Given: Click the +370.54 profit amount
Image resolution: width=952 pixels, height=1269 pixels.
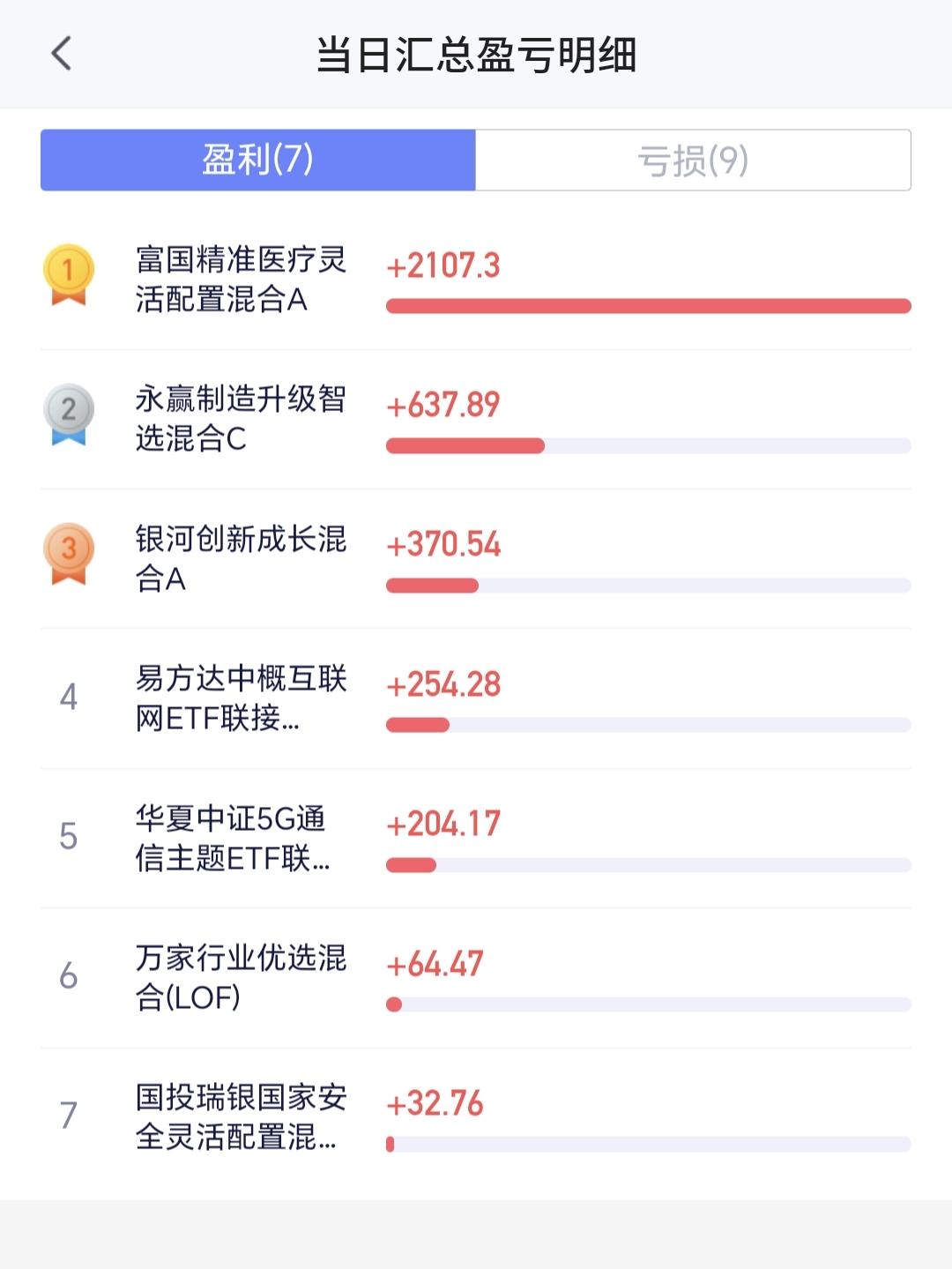Looking at the screenshot, I should click(443, 544).
